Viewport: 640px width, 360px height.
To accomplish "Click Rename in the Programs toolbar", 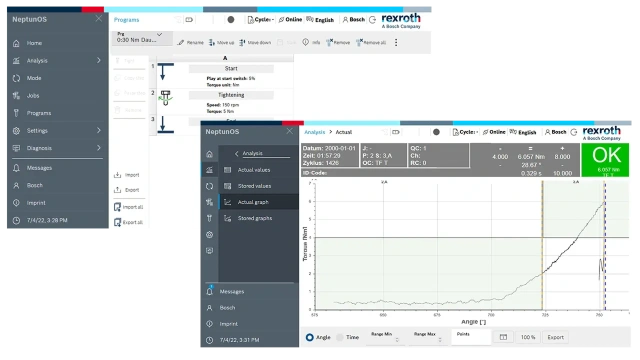I will pos(191,42).
